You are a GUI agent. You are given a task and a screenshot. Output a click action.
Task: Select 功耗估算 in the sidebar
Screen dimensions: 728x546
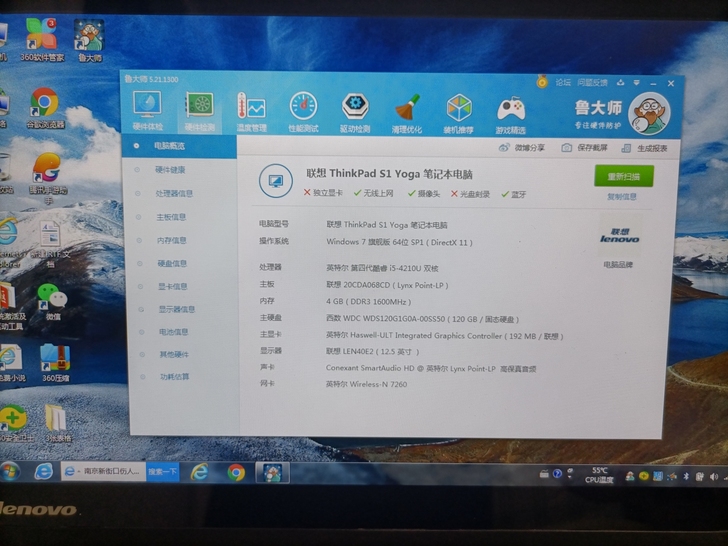(x=175, y=377)
